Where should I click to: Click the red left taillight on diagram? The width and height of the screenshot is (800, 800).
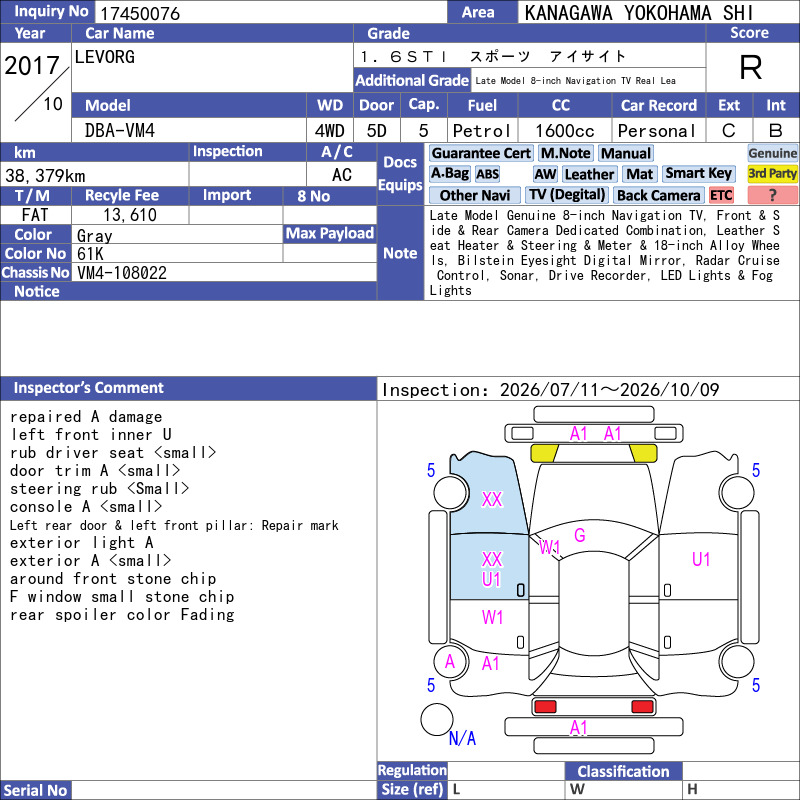545,707
